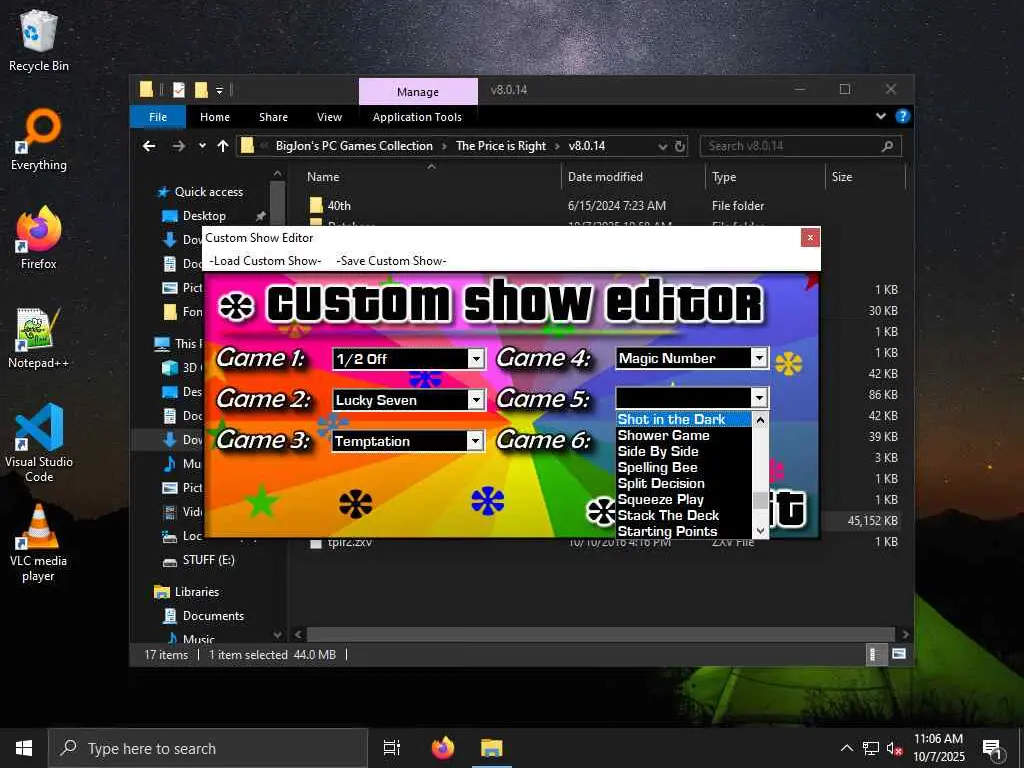This screenshot has height=768, width=1024.
Task: Sort files by Type column header
Action: (x=724, y=177)
